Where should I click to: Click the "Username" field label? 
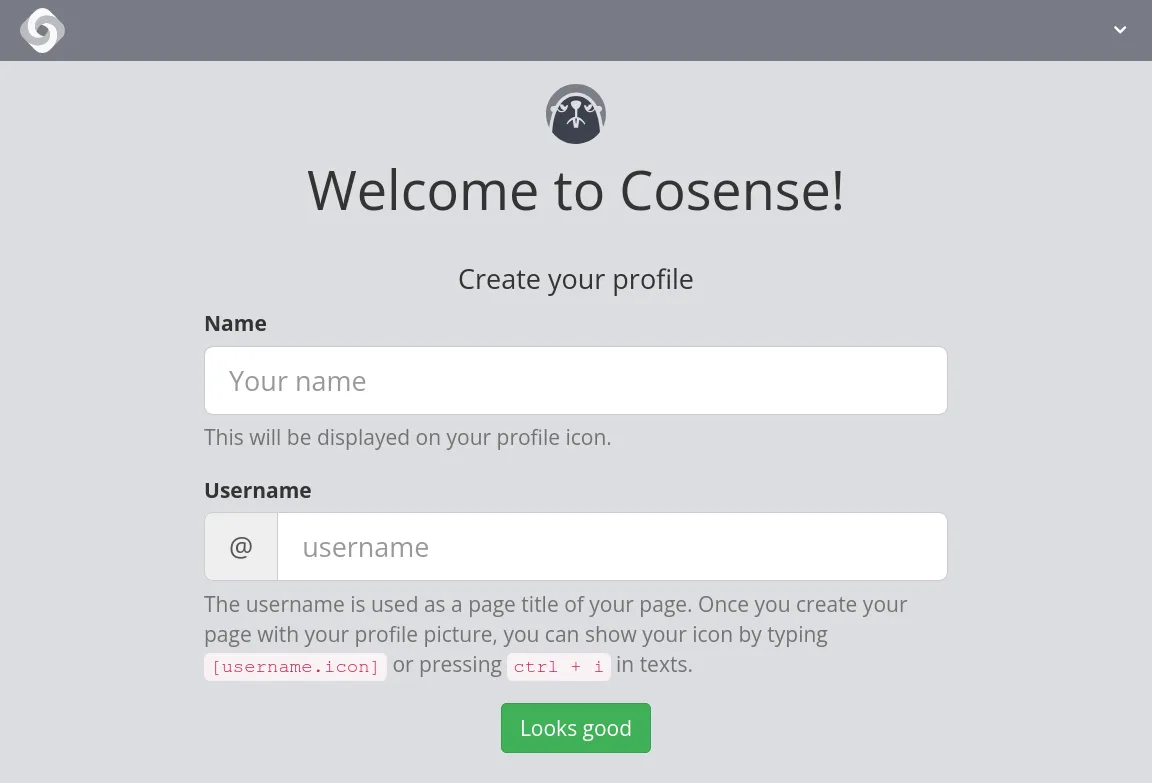tap(258, 491)
